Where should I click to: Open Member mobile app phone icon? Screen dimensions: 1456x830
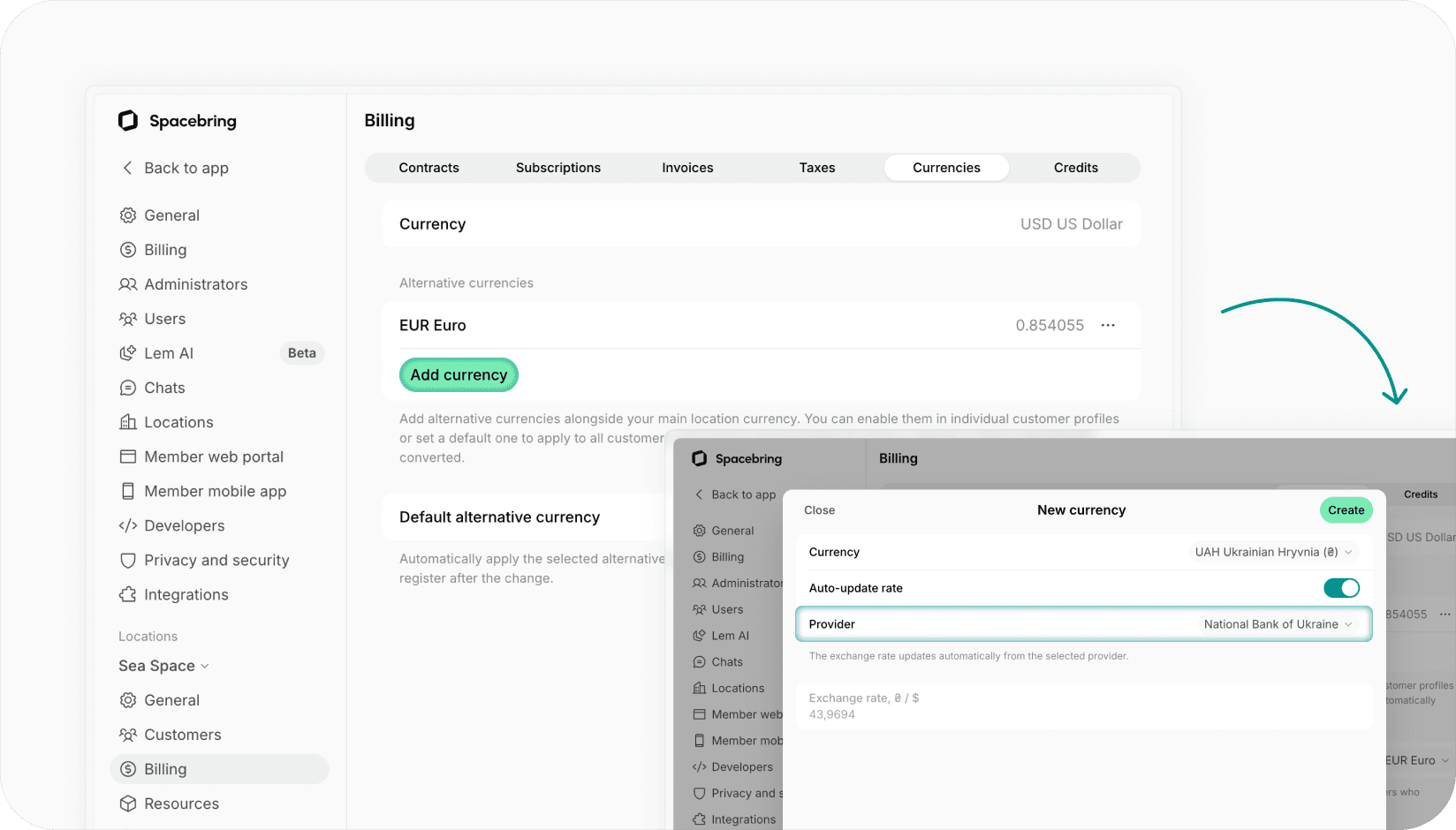(x=128, y=491)
